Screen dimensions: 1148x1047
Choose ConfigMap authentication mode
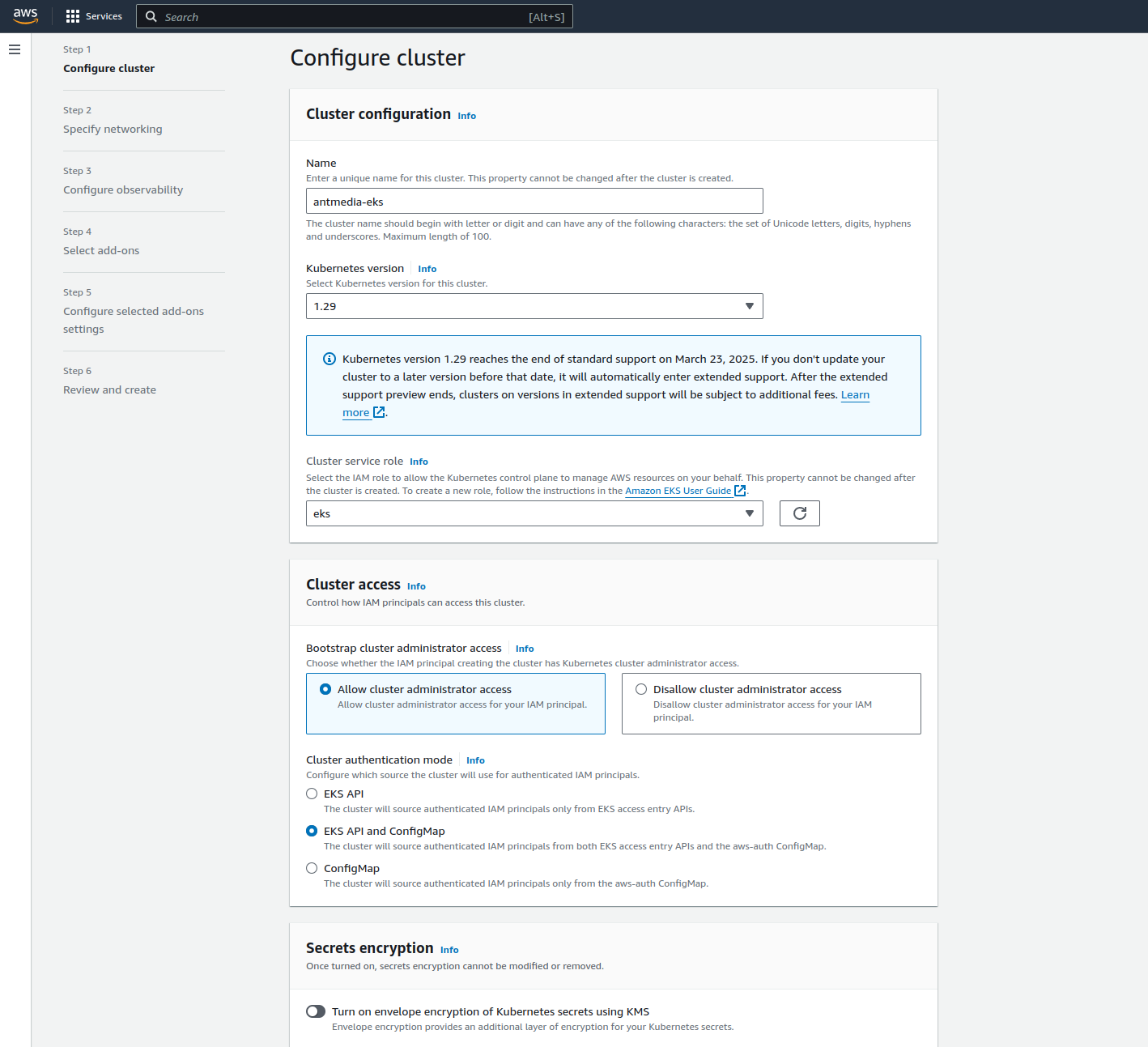tap(312, 868)
